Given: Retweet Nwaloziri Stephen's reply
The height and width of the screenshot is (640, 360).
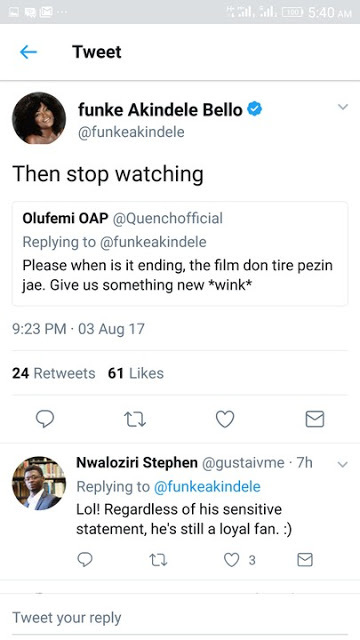Looking at the screenshot, I should click(x=158, y=560).
